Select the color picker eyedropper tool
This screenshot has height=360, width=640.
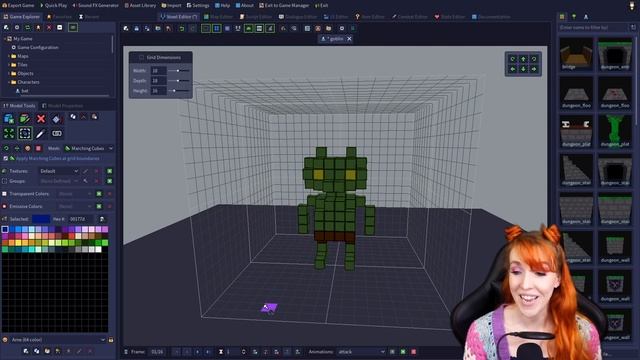click(x=40, y=133)
